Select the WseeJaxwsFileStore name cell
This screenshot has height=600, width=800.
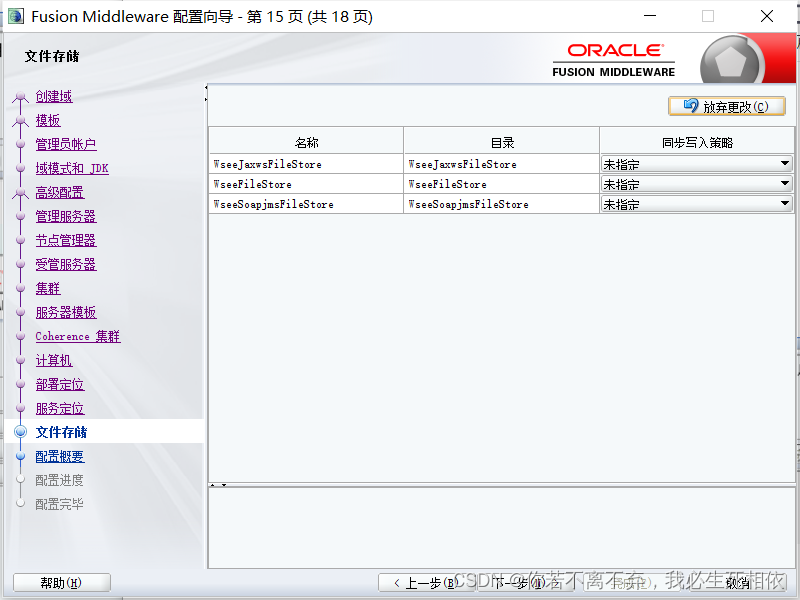pos(306,164)
